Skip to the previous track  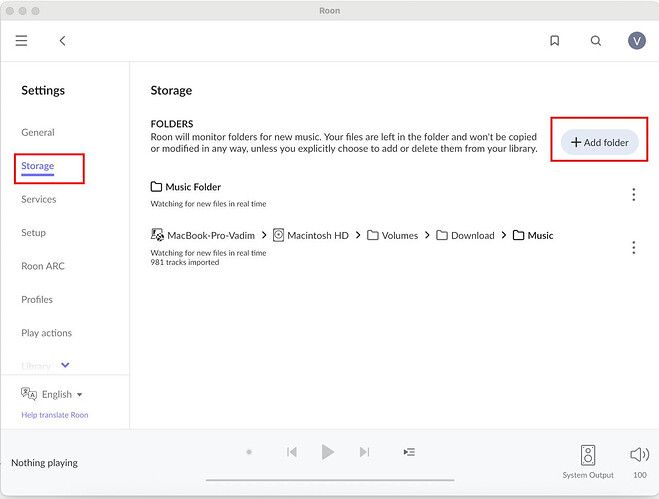point(292,452)
